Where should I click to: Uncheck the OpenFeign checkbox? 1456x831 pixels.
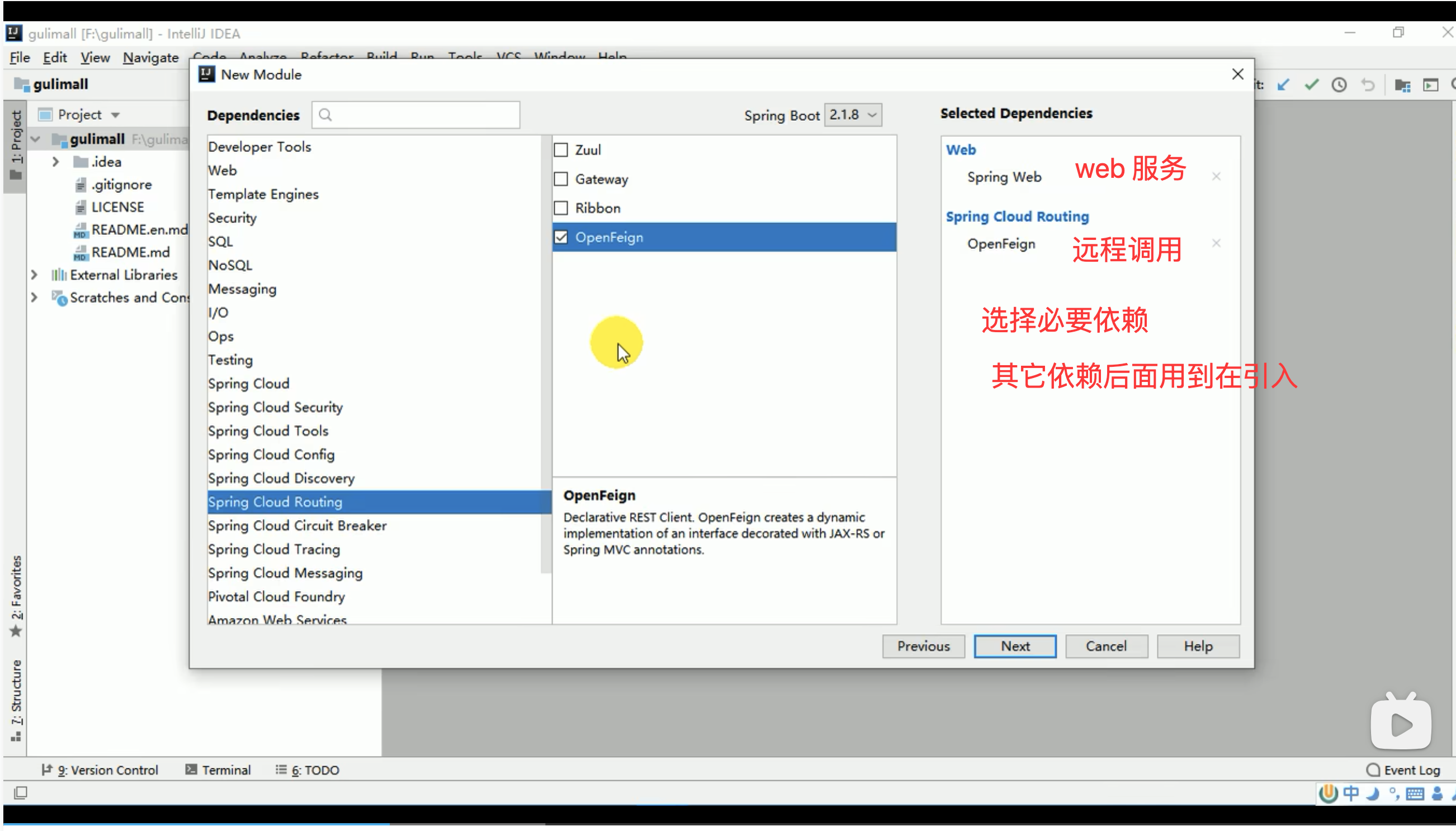[x=561, y=238]
